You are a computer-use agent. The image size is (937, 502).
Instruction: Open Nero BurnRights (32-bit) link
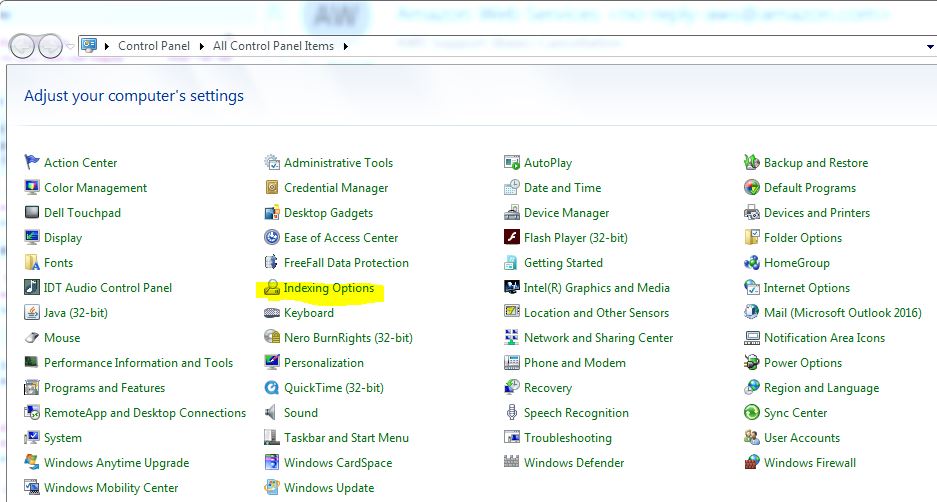point(348,338)
